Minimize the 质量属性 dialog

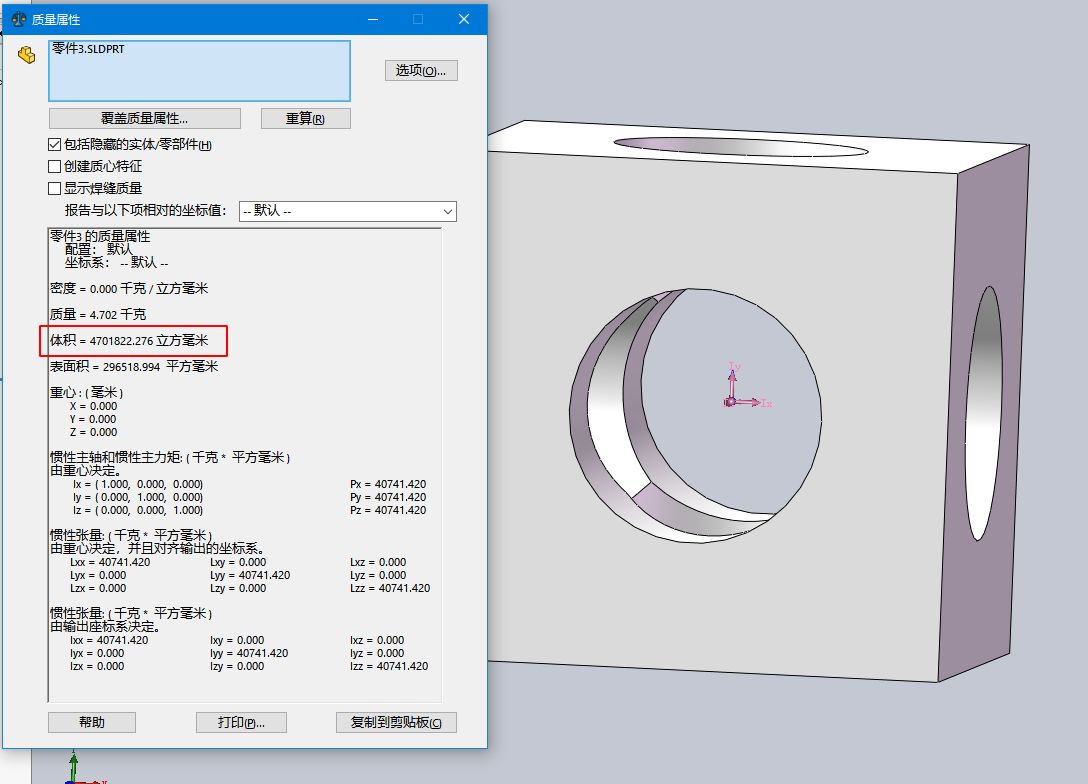[372, 19]
